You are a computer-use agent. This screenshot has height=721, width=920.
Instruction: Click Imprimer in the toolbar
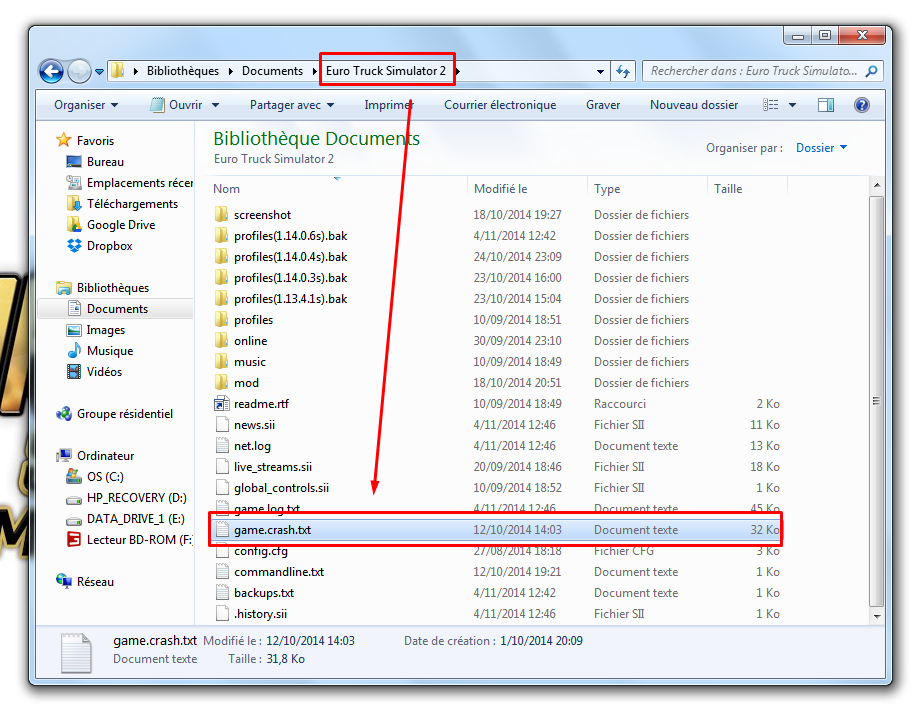click(388, 105)
